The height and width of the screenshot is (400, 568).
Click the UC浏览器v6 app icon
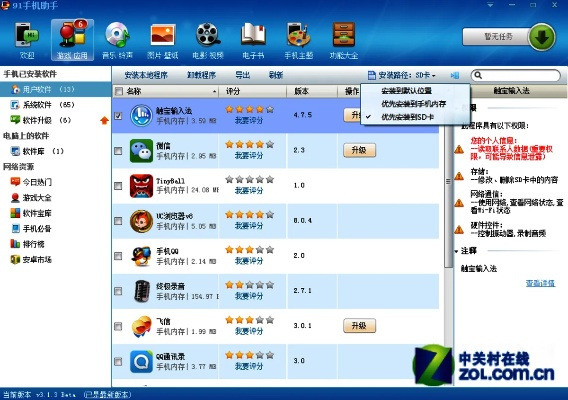tap(141, 221)
